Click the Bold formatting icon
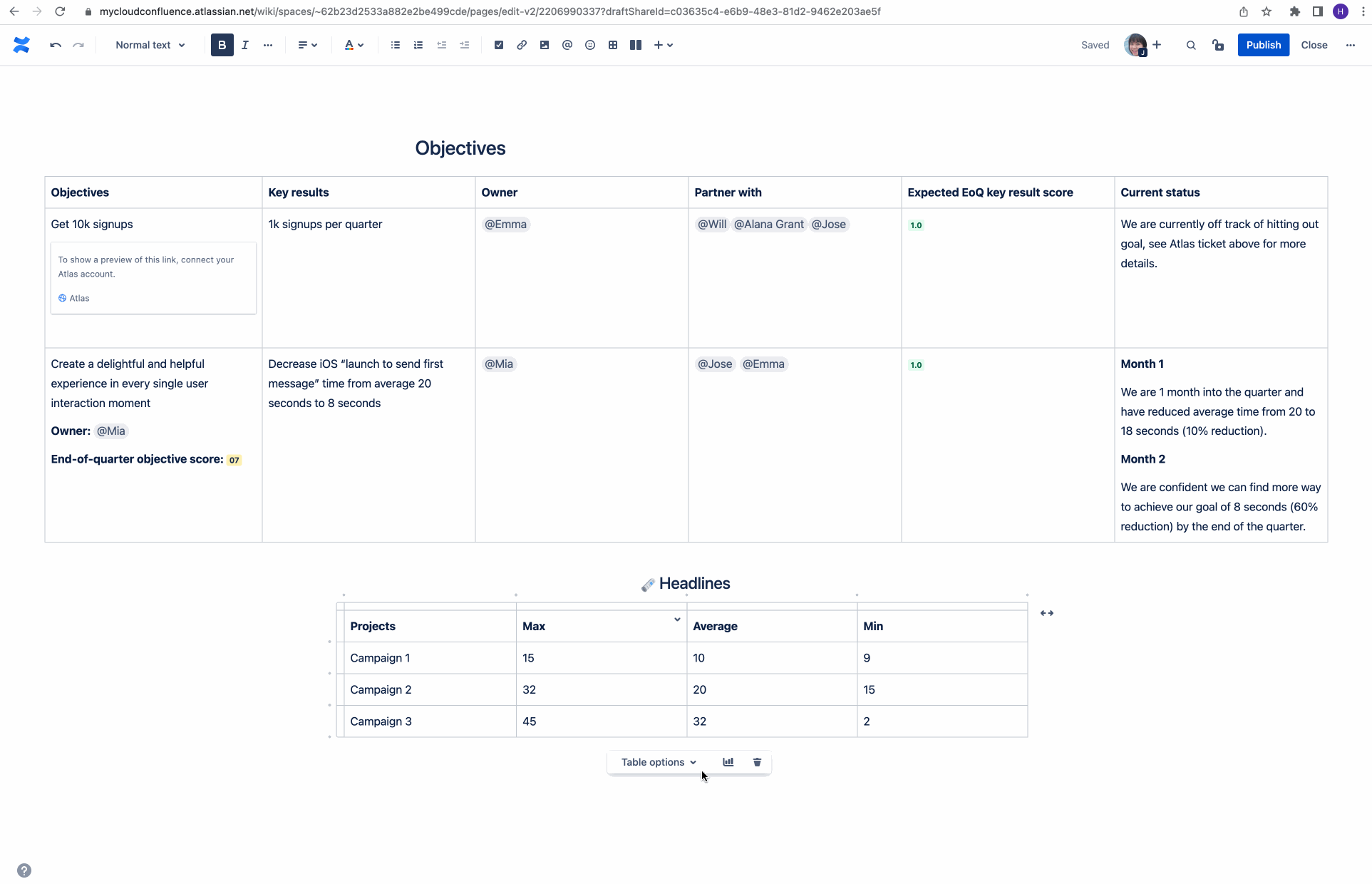 [221, 45]
